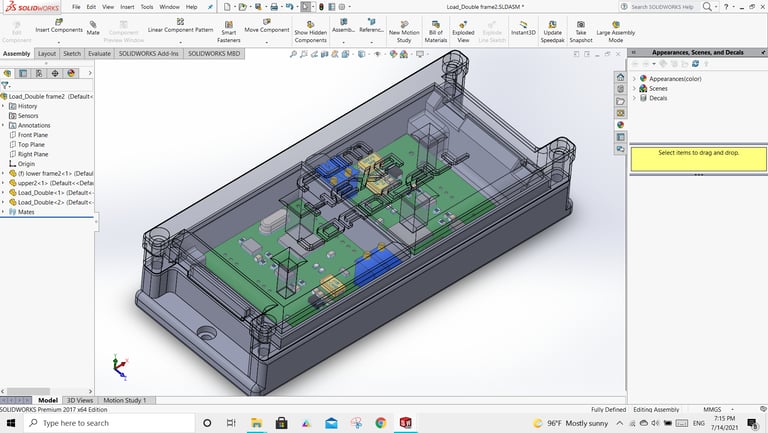Click the Insert Components tool
768x433 pixels.
(59, 26)
